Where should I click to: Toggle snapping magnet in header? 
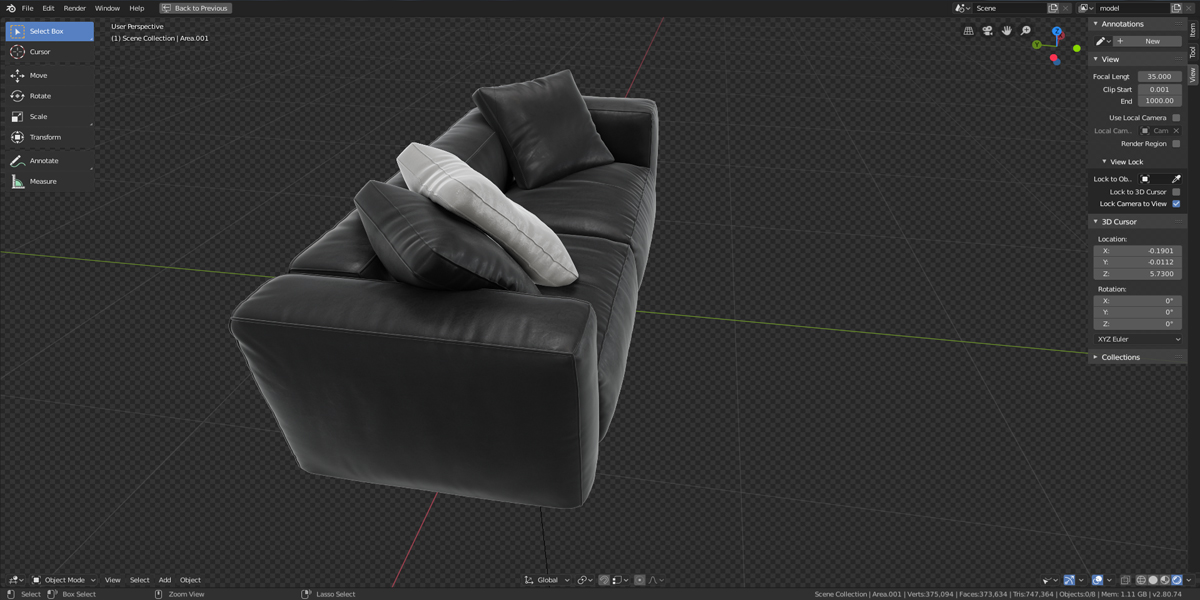click(x=604, y=580)
